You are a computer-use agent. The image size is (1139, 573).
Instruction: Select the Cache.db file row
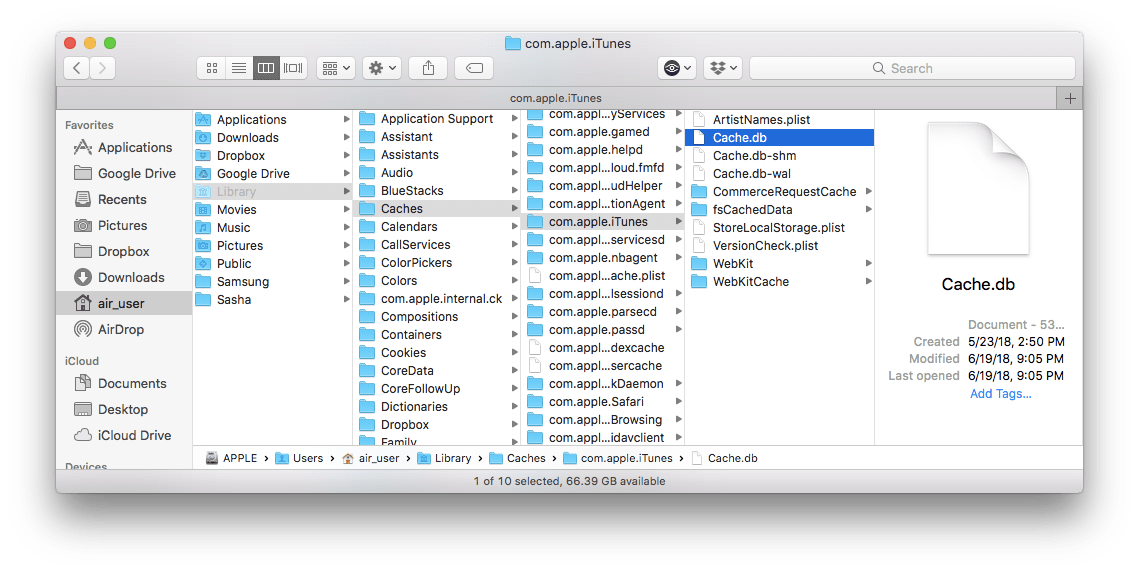pyautogui.click(x=779, y=138)
